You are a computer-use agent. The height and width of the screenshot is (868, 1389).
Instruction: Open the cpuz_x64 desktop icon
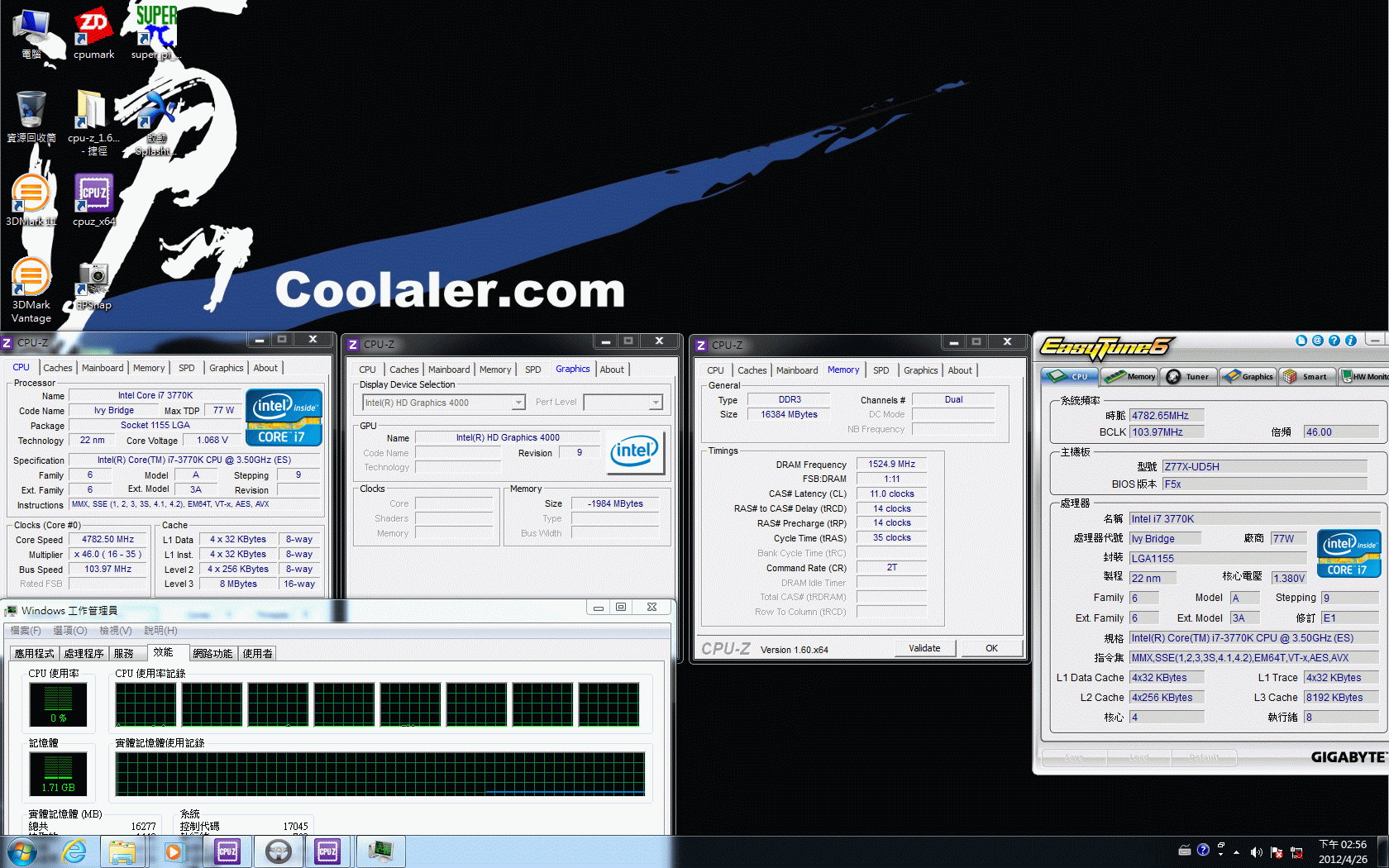tap(93, 200)
